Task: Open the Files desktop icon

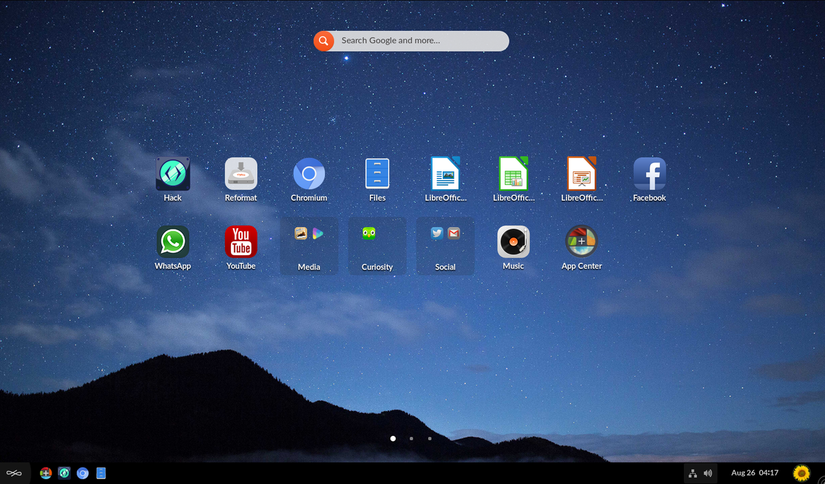Action: [x=377, y=174]
